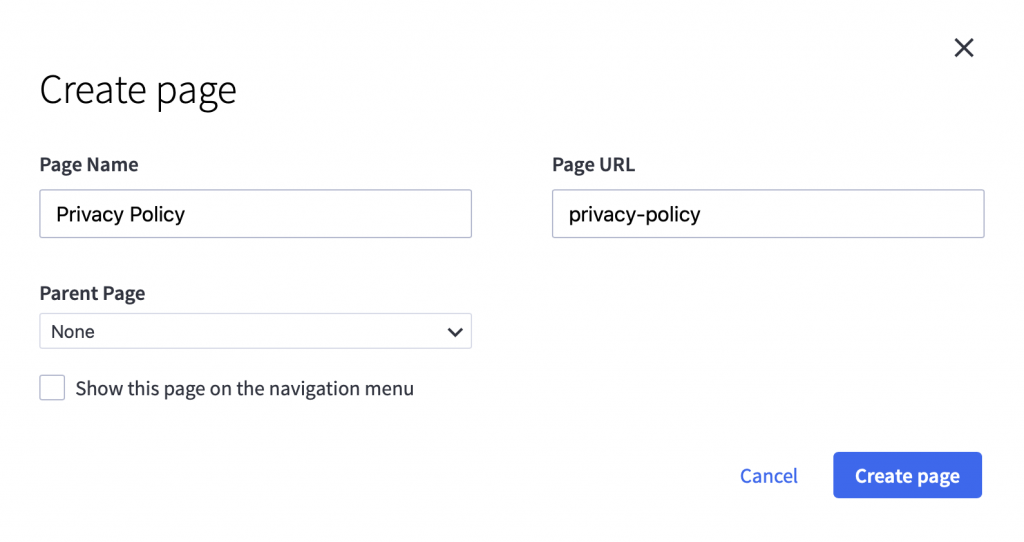This screenshot has width=1024, height=542.
Task: Click the blue Create page button
Action: pyautogui.click(x=907, y=476)
